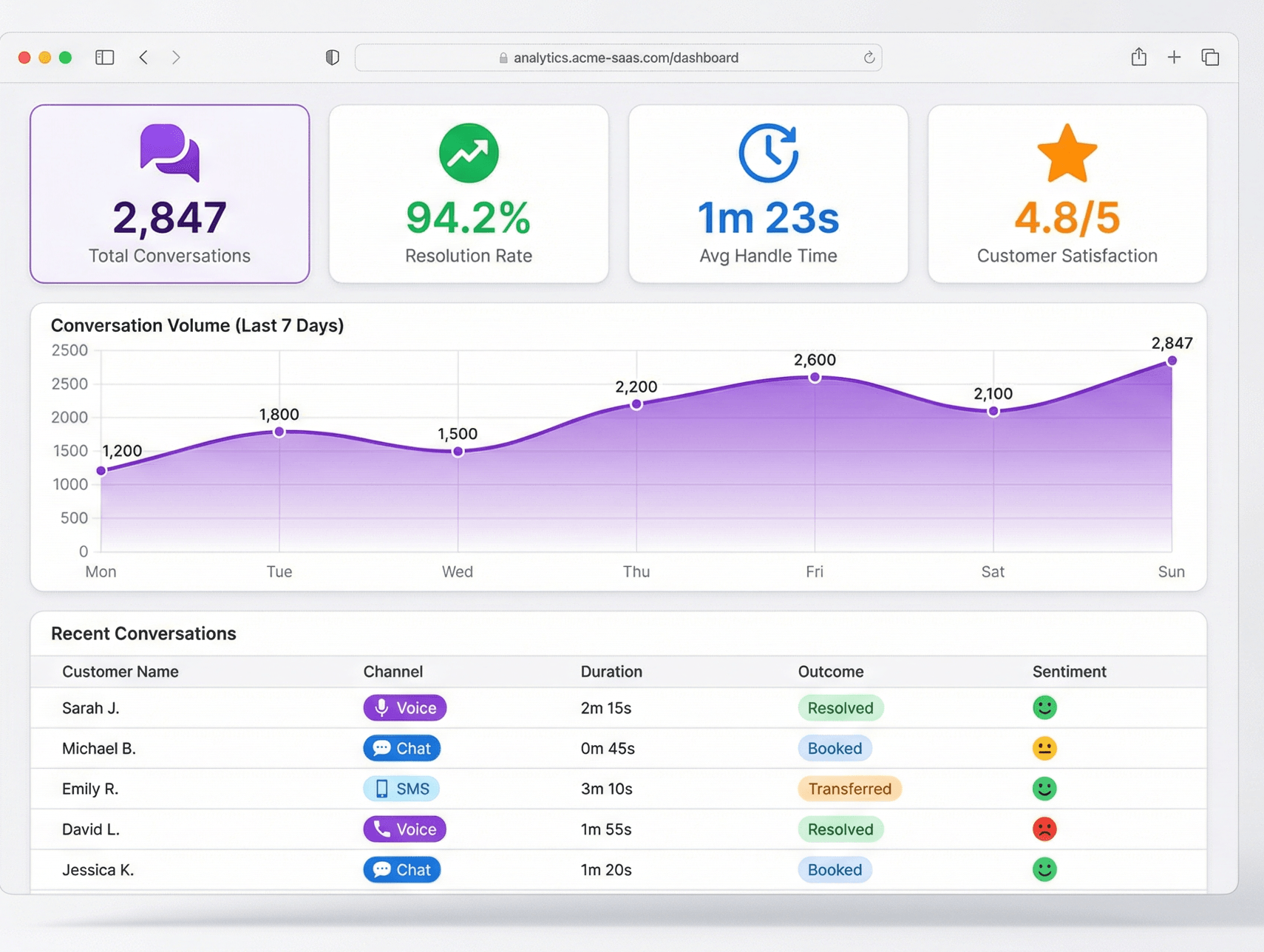Go forward with the right chevron

pyautogui.click(x=176, y=58)
